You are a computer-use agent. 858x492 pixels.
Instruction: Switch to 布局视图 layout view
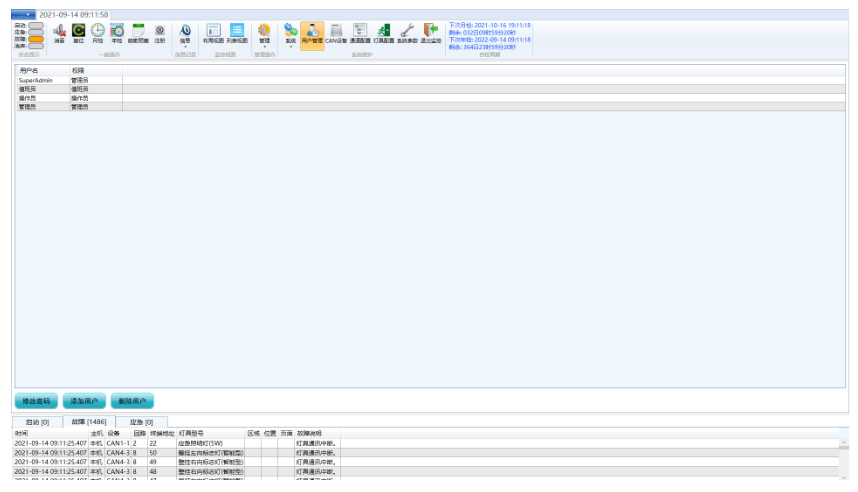[212, 32]
